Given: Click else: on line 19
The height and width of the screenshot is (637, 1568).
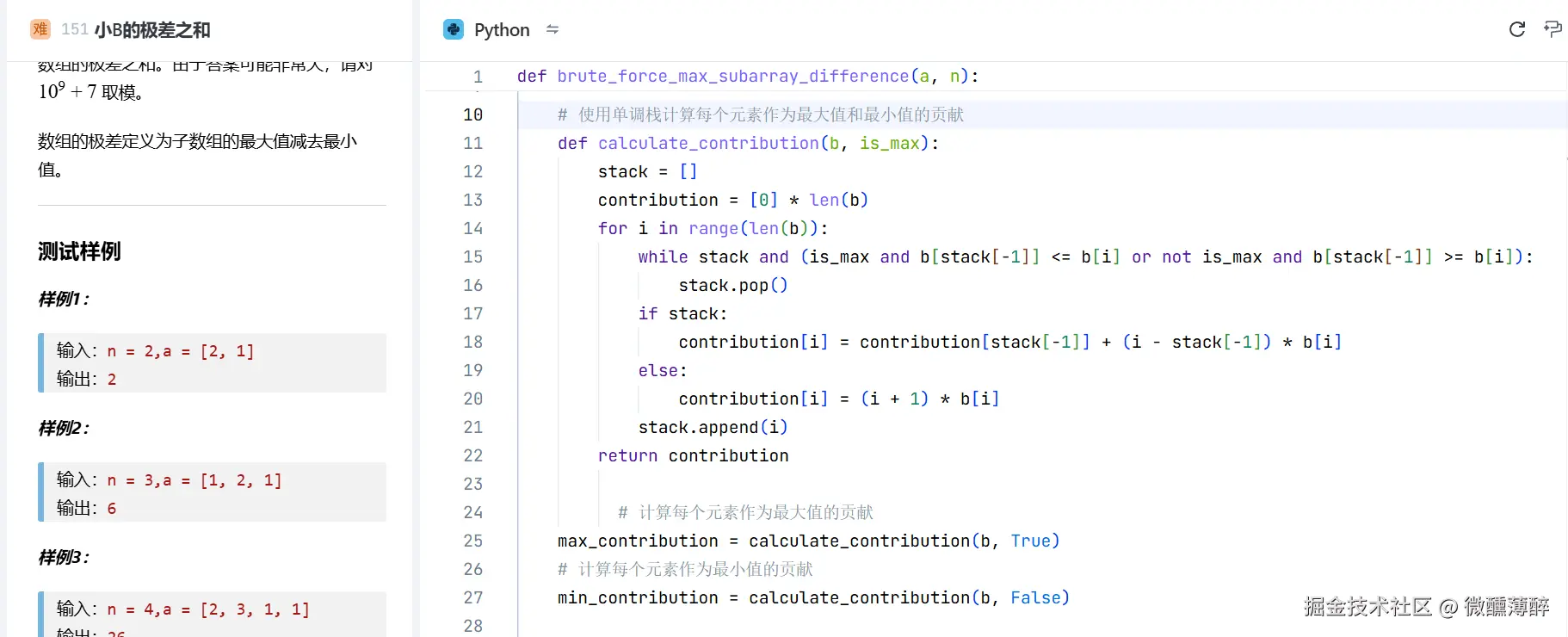Looking at the screenshot, I should [663, 370].
